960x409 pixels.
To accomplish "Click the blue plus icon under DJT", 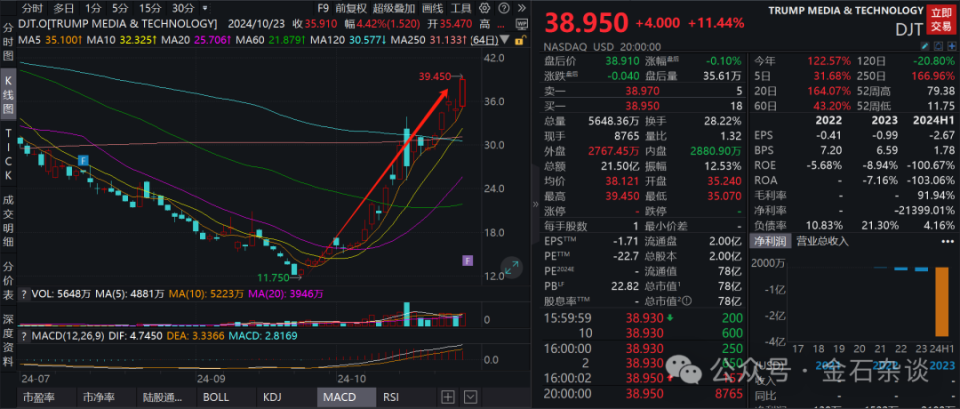I will (x=951, y=46).
